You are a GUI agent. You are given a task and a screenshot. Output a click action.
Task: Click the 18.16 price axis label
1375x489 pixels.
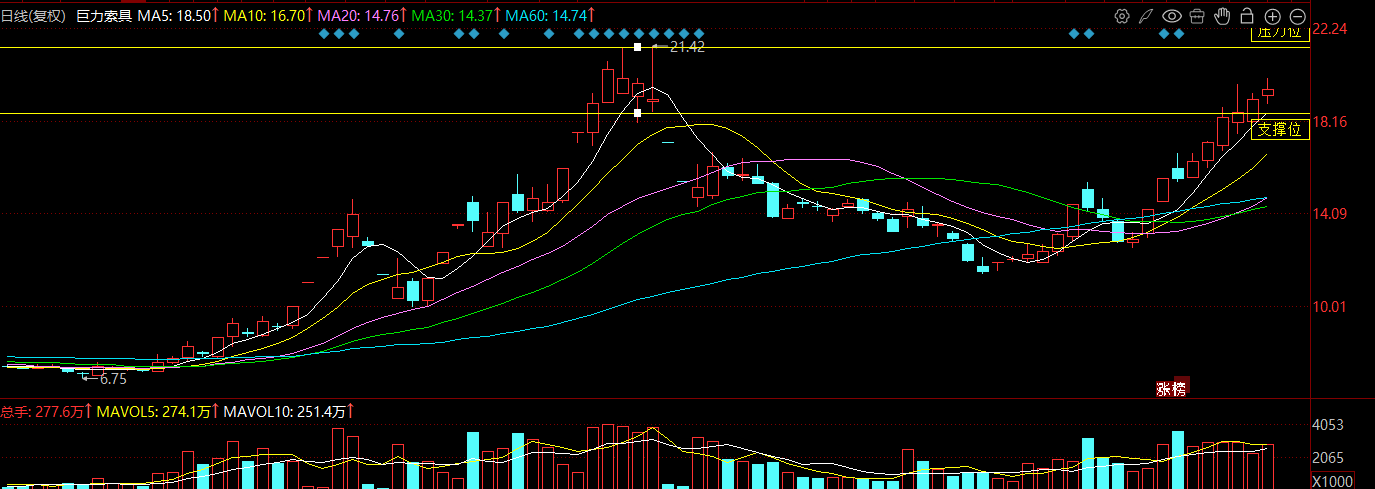(x=1330, y=122)
